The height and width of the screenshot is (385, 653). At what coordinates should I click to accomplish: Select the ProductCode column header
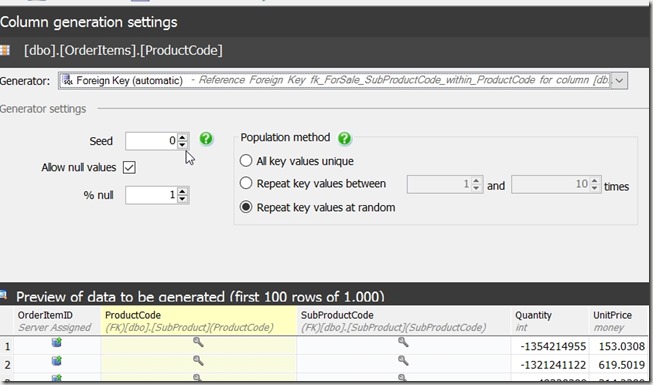[x=198, y=321]
